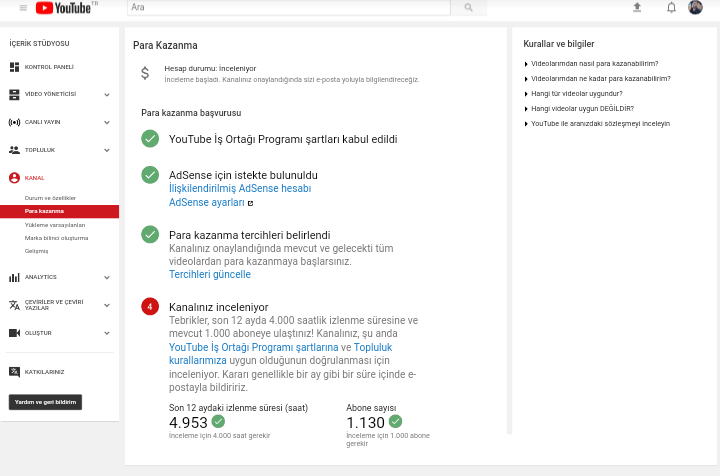Open the hamburger guide menu
Image resolution: width=720 pixels, height=476 pixels.
tap(23, 8)
